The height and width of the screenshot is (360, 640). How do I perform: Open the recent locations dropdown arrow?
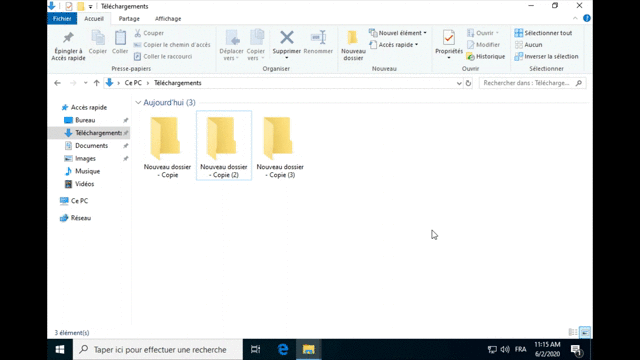[85, 83]
